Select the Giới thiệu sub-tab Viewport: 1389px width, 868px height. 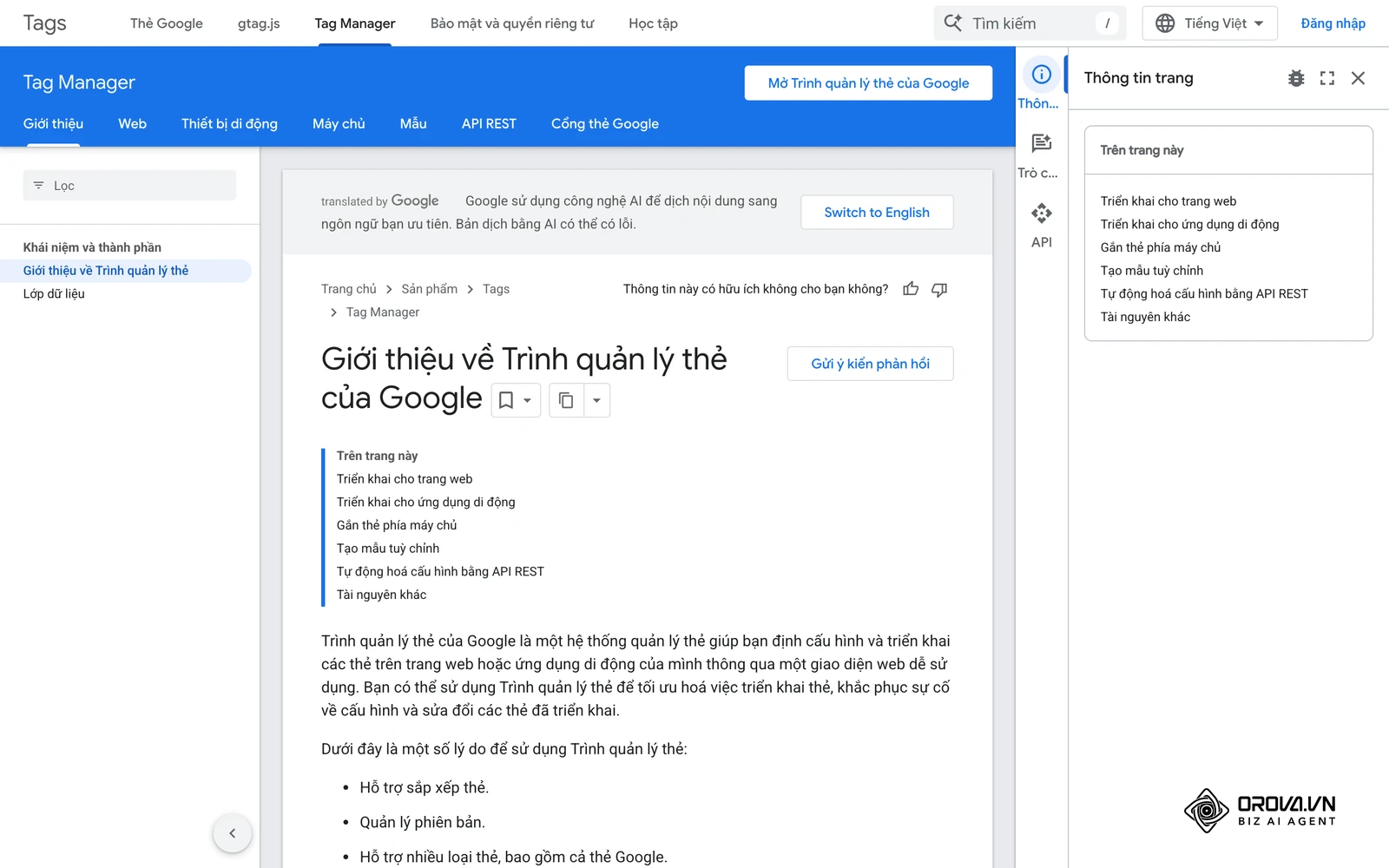[x=53, y=123]
